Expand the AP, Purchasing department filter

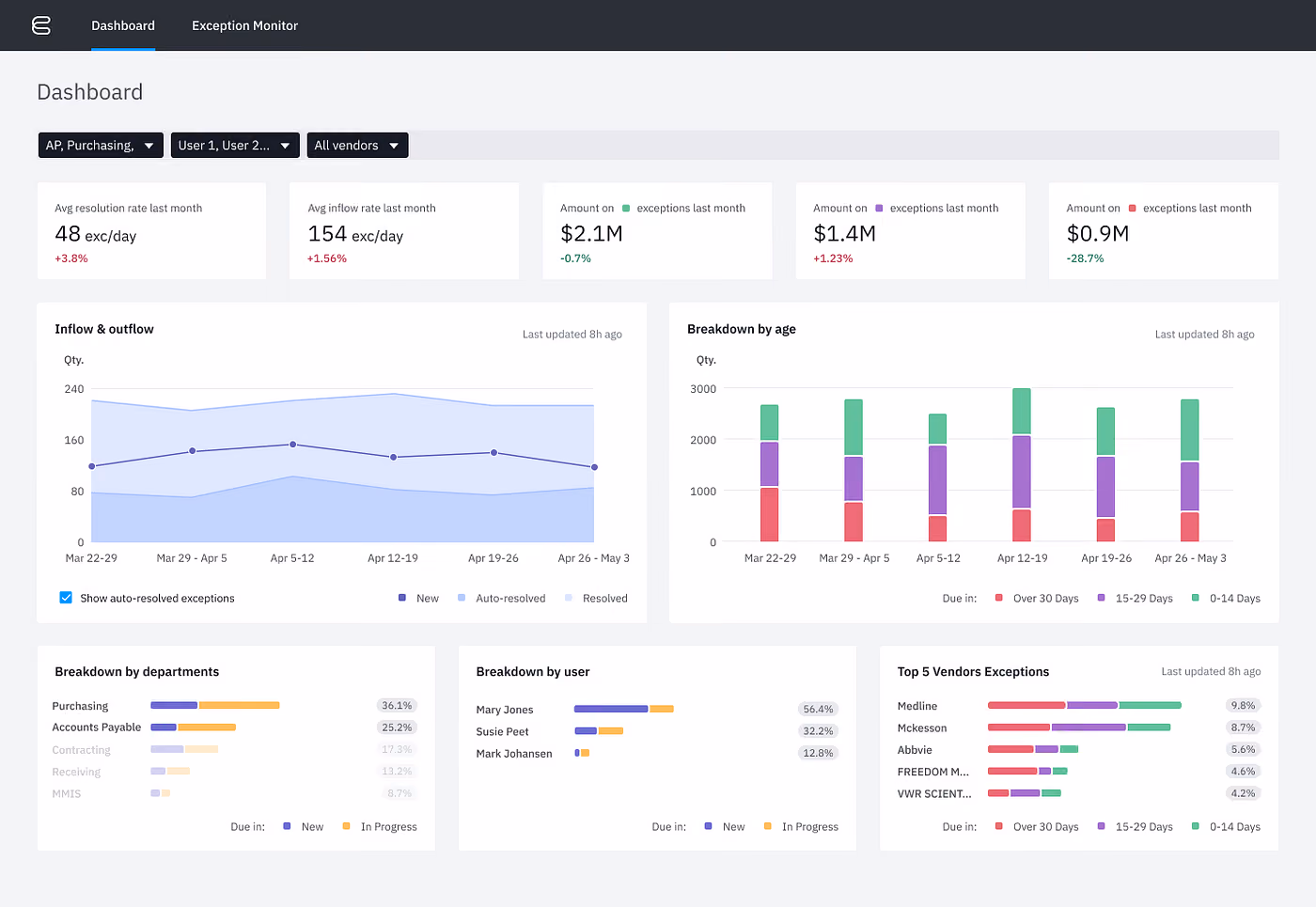(x=101, y=146)
